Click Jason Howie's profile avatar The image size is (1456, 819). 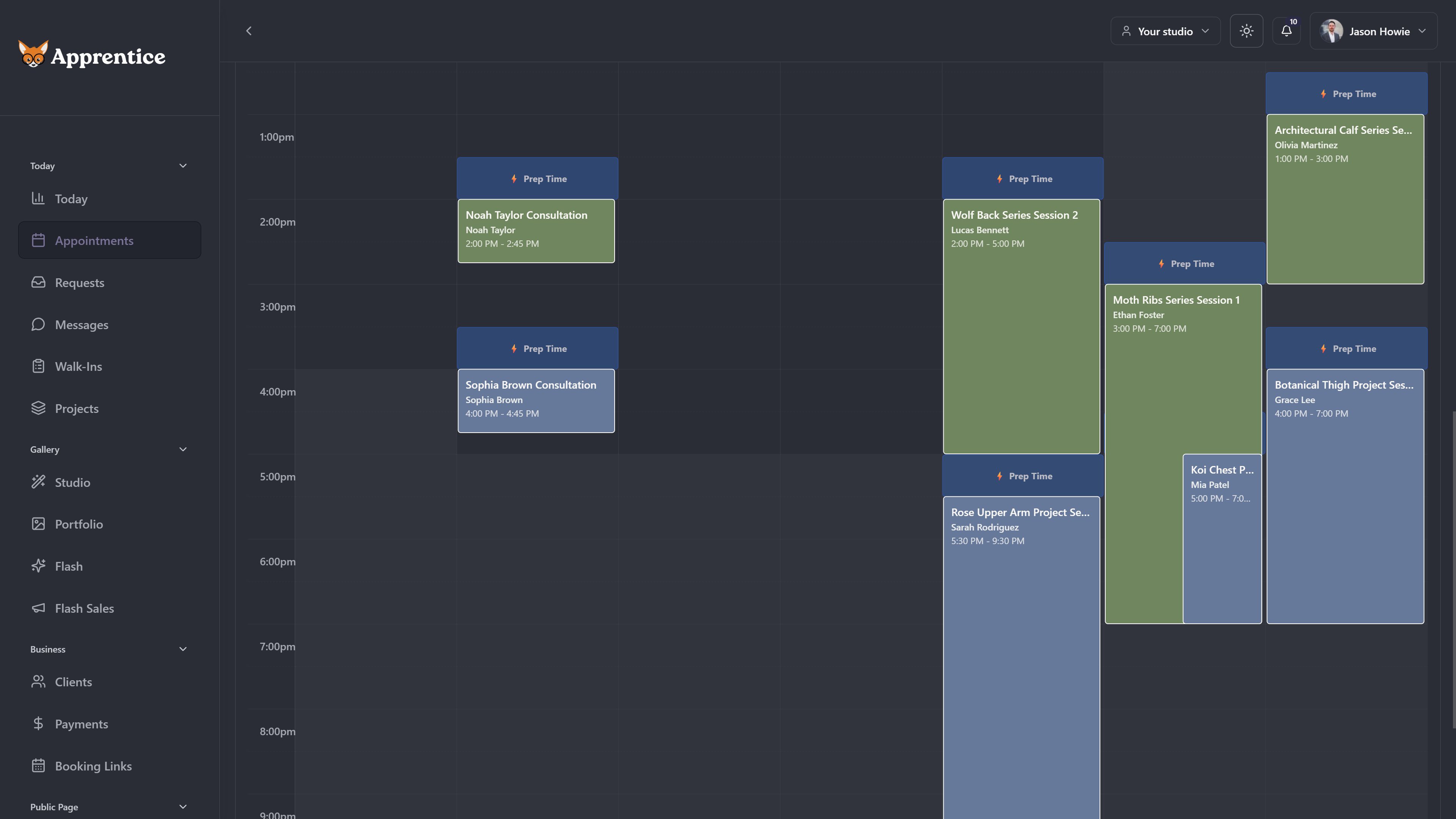pos(1332,31)
